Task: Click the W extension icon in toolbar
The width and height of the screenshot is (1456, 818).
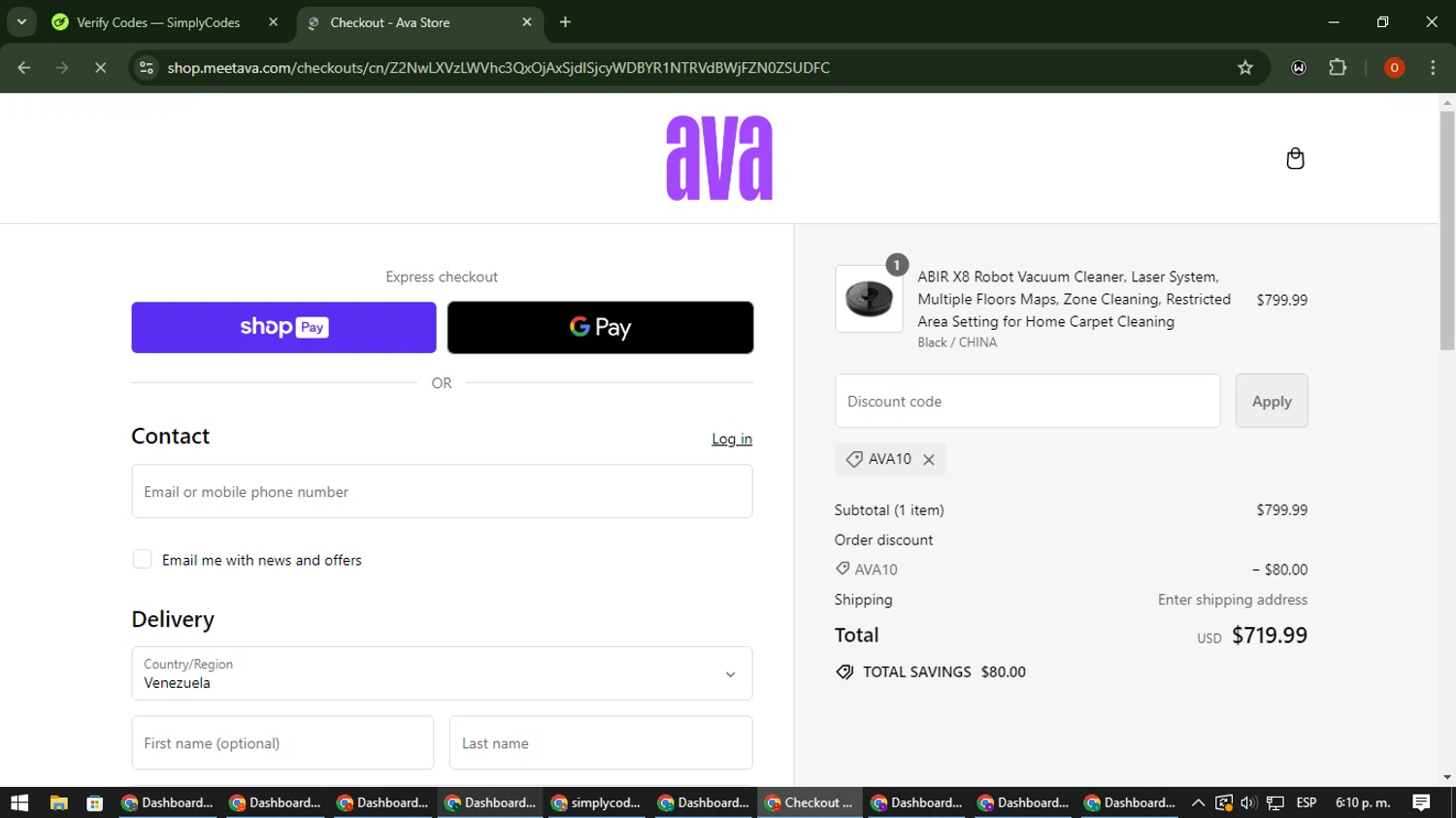Action: (1299, 67)
